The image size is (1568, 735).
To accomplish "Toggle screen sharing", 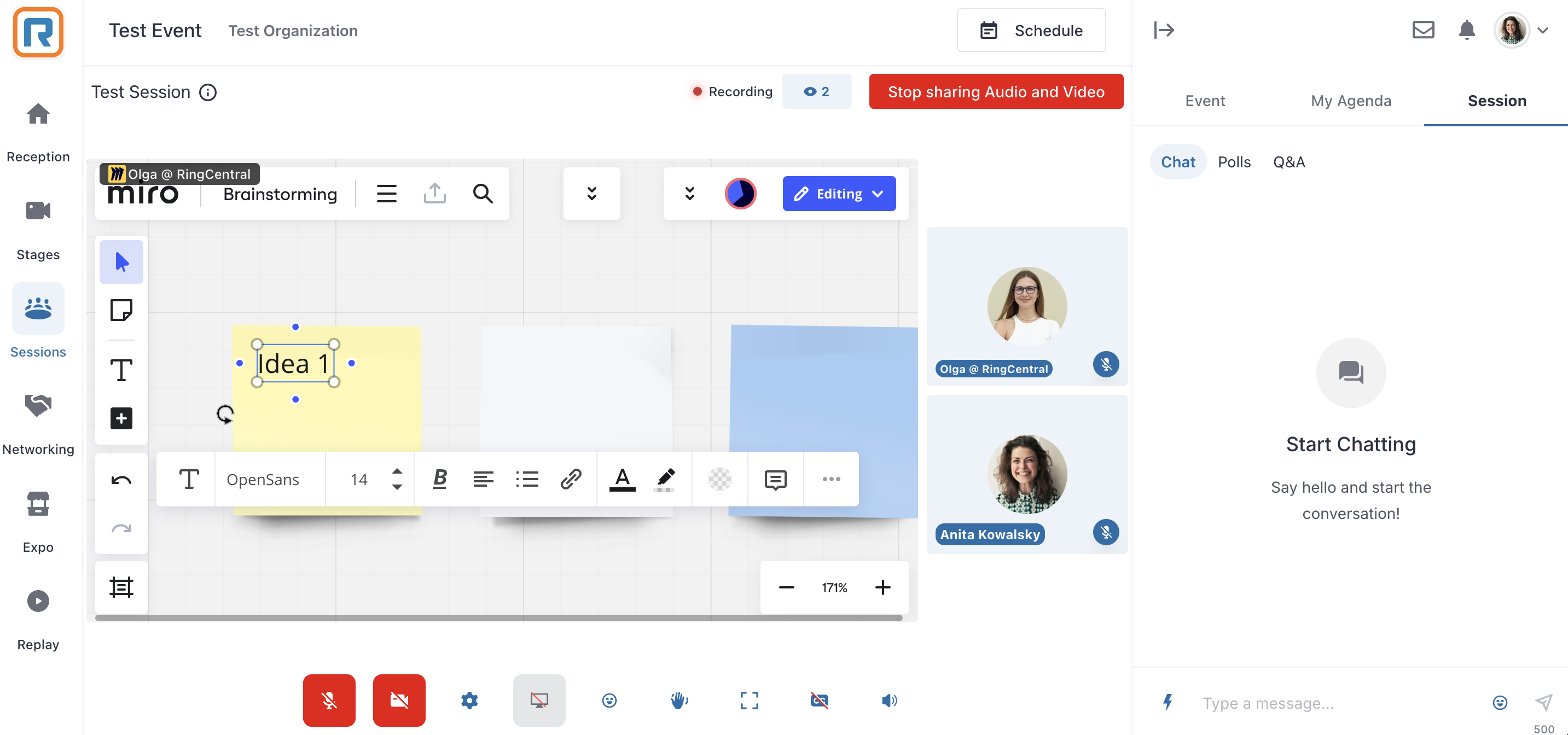I will pos(539,701).
